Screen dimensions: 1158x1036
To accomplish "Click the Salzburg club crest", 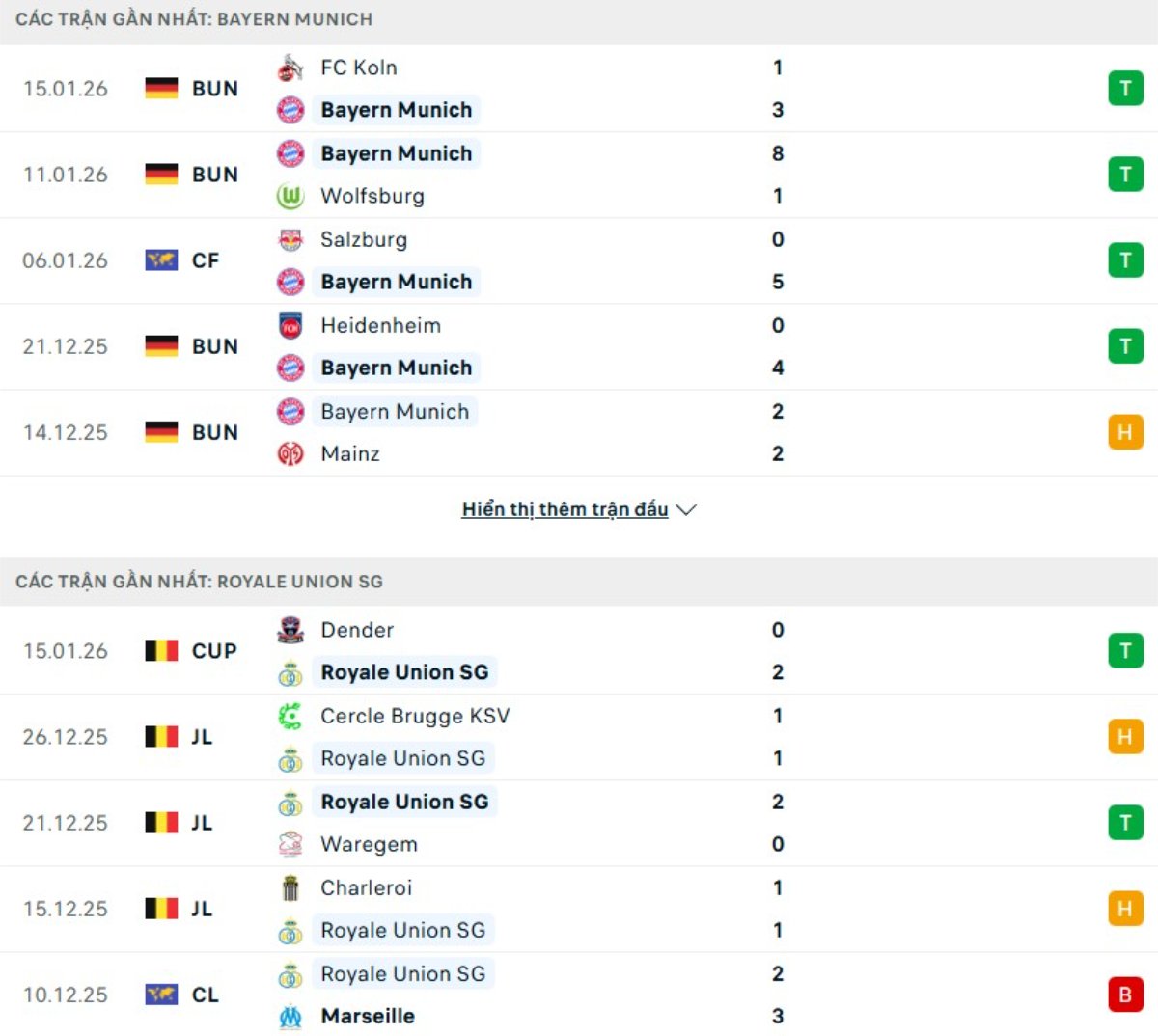I will [x=289, y=239].
